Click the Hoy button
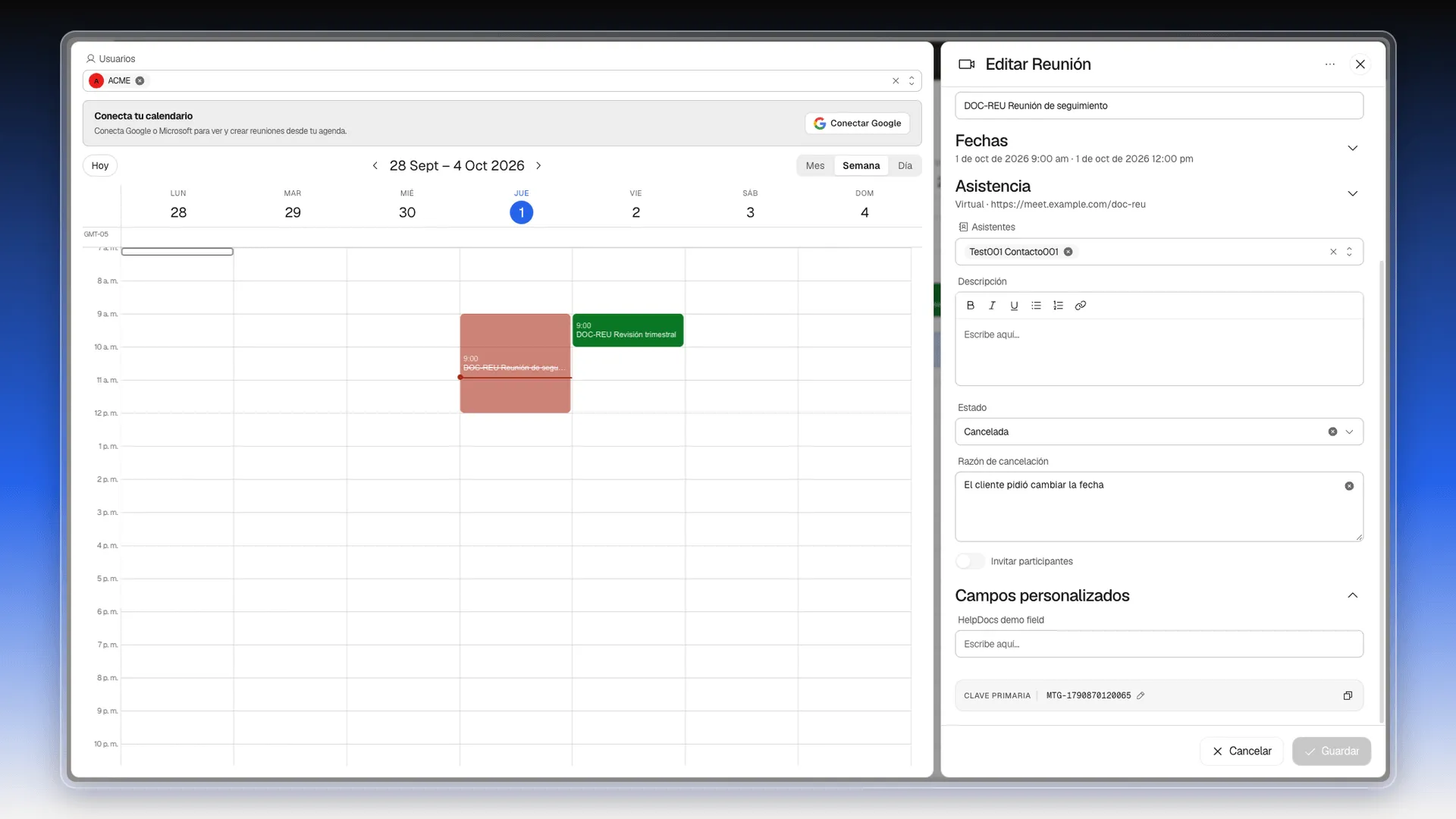 point(100,165)
